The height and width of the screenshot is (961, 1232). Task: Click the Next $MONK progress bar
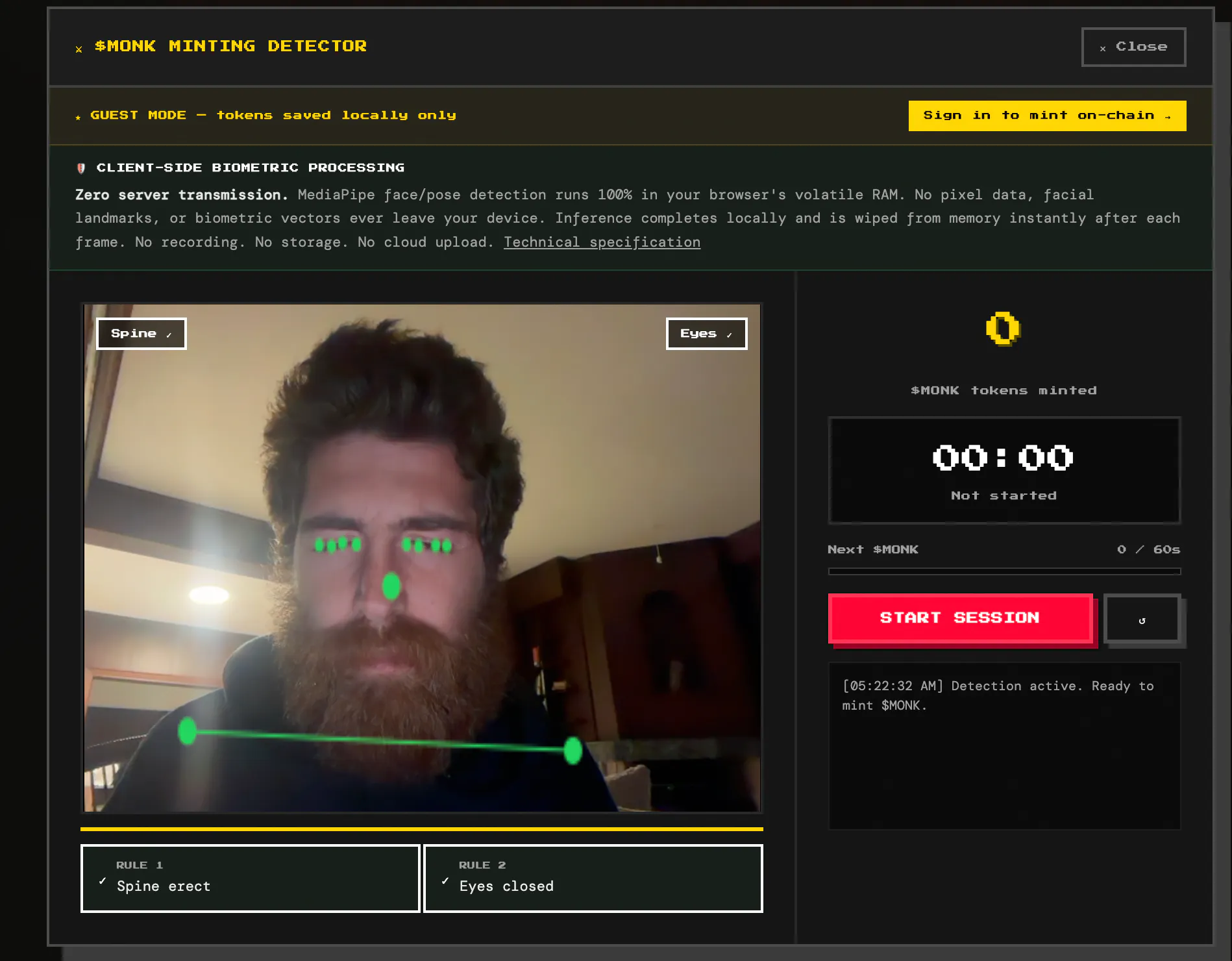pyautogui.click(x=1004, y=571)
